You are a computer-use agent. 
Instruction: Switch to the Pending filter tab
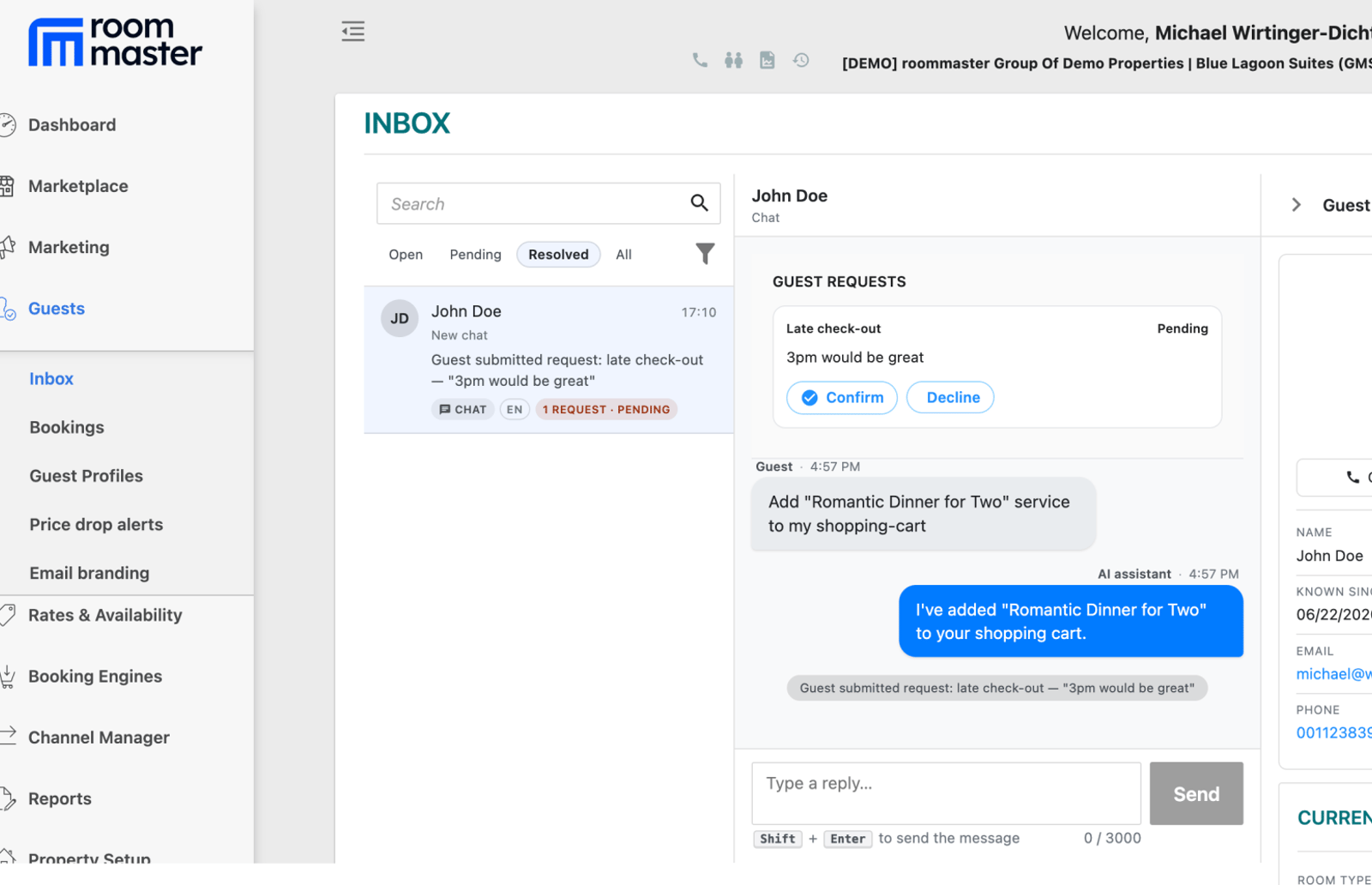pyautogui.click(x=475, y=255)
